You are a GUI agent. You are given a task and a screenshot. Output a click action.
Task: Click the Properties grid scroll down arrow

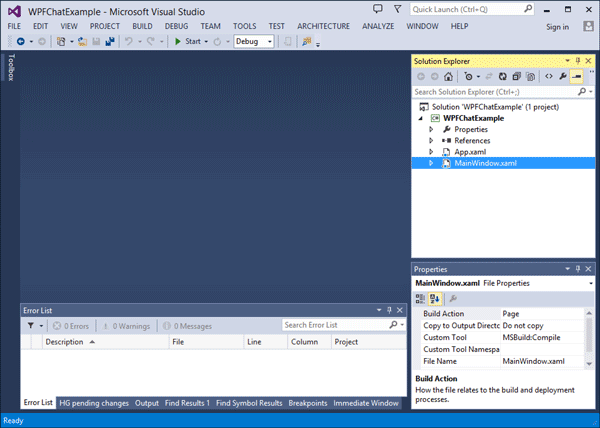pos(589,363)
